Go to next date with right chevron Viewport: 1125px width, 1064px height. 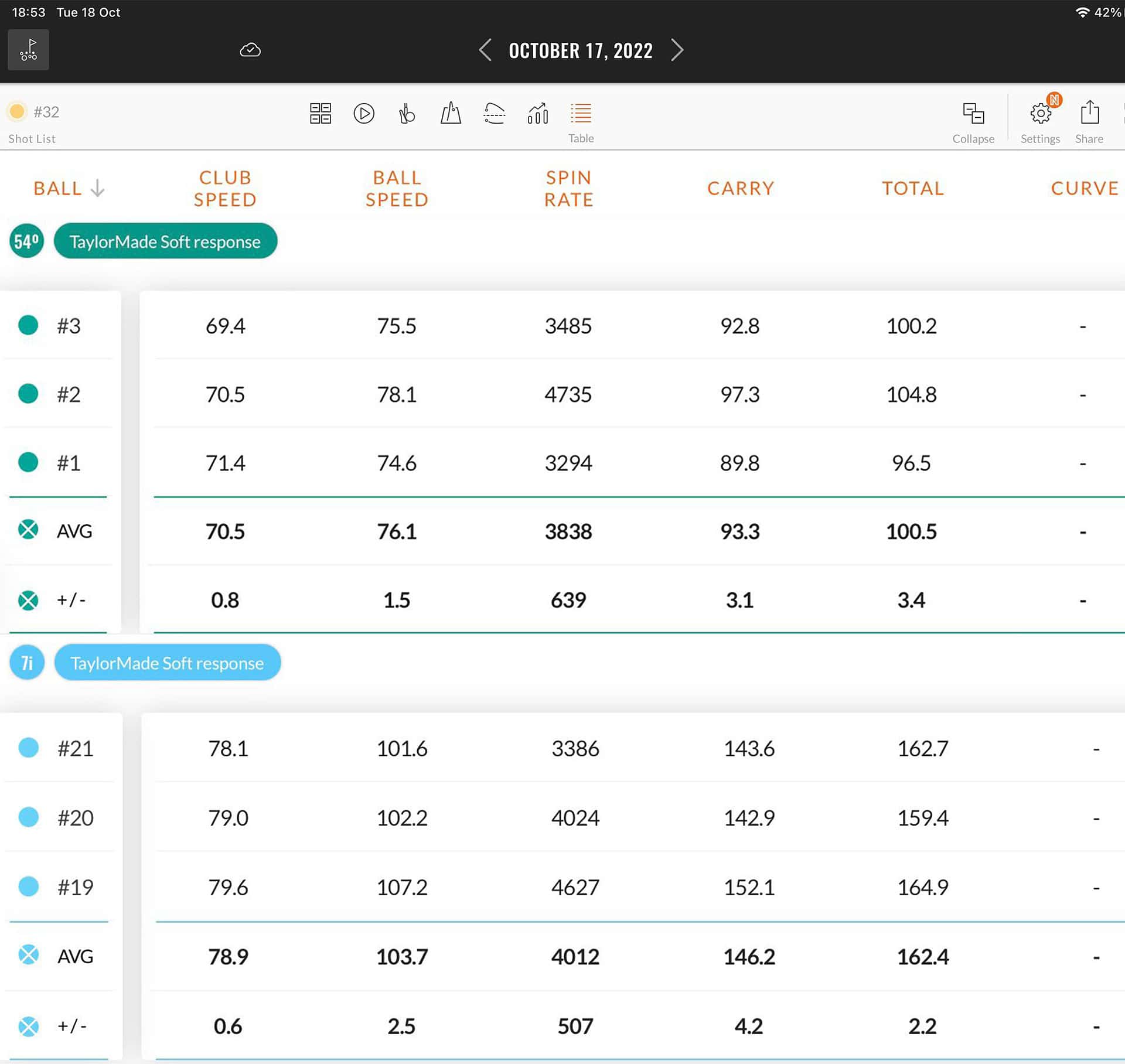point(677,50)
